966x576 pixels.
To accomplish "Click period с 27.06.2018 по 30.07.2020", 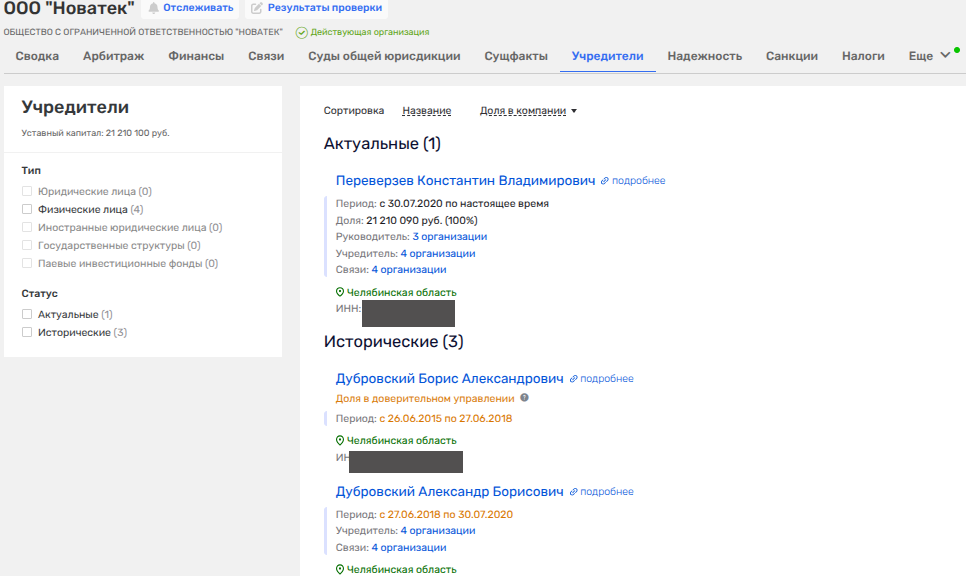I will [446, 514].
